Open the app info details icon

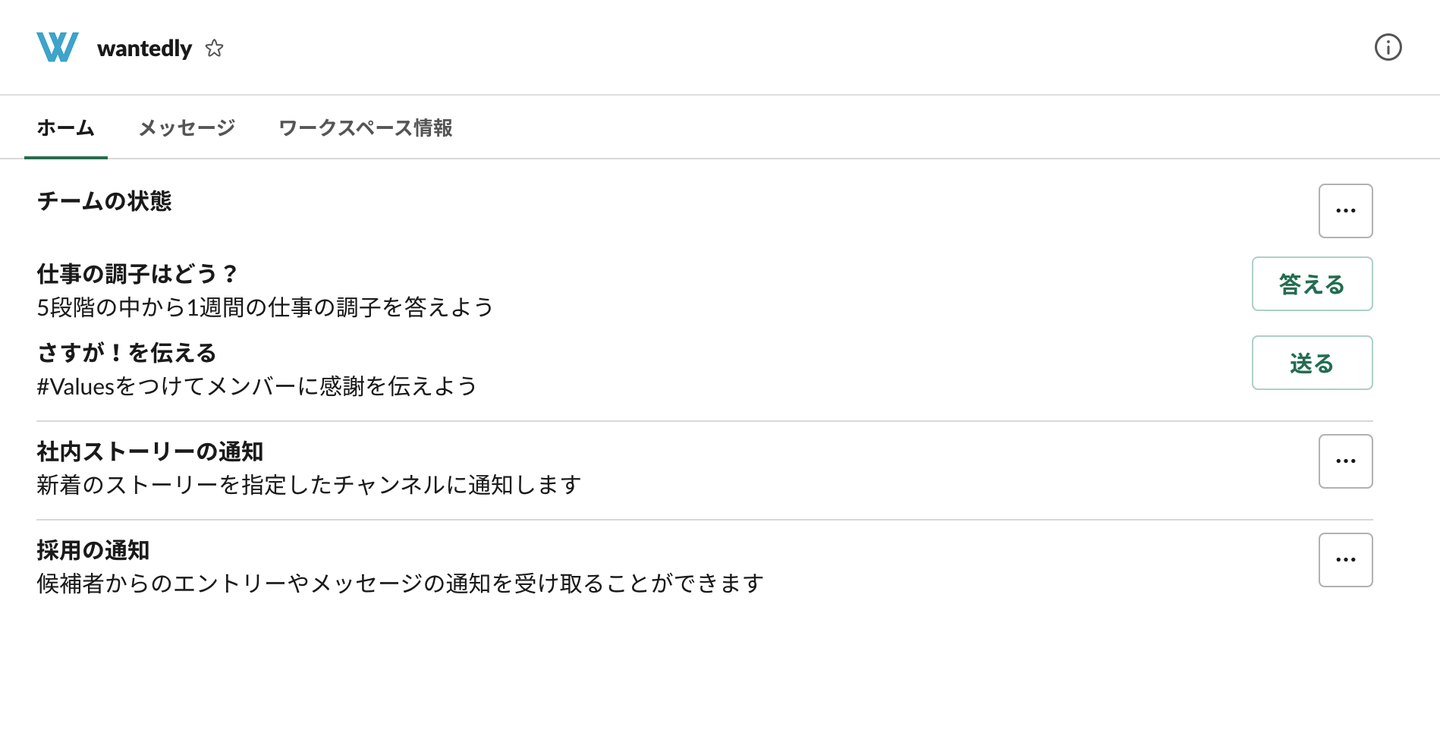click(1388, 47)
